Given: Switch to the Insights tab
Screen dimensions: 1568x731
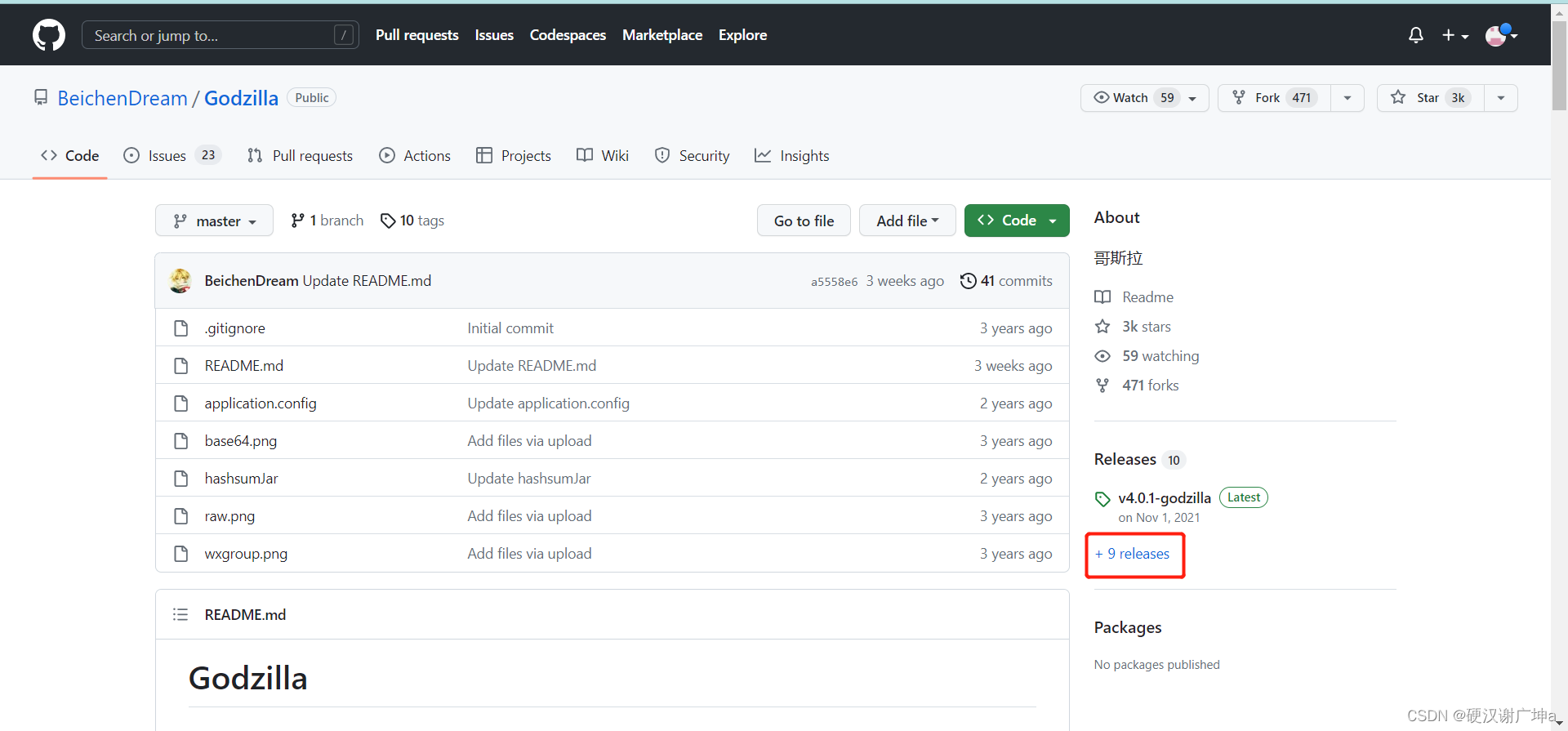Looking at the screenshot, I should [x=792, y=156].
